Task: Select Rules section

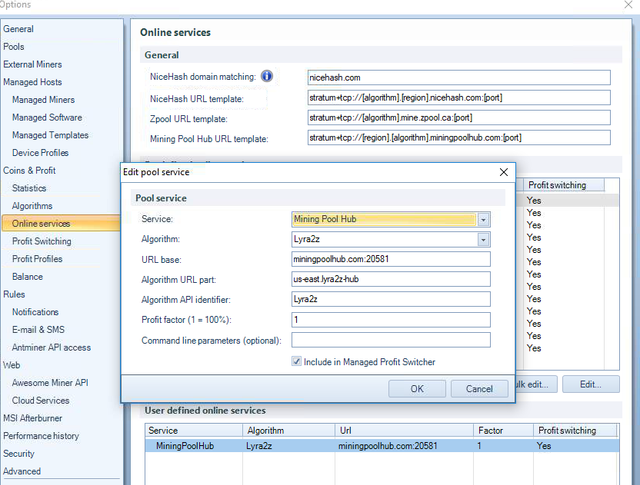Action: tap(14, 294)
